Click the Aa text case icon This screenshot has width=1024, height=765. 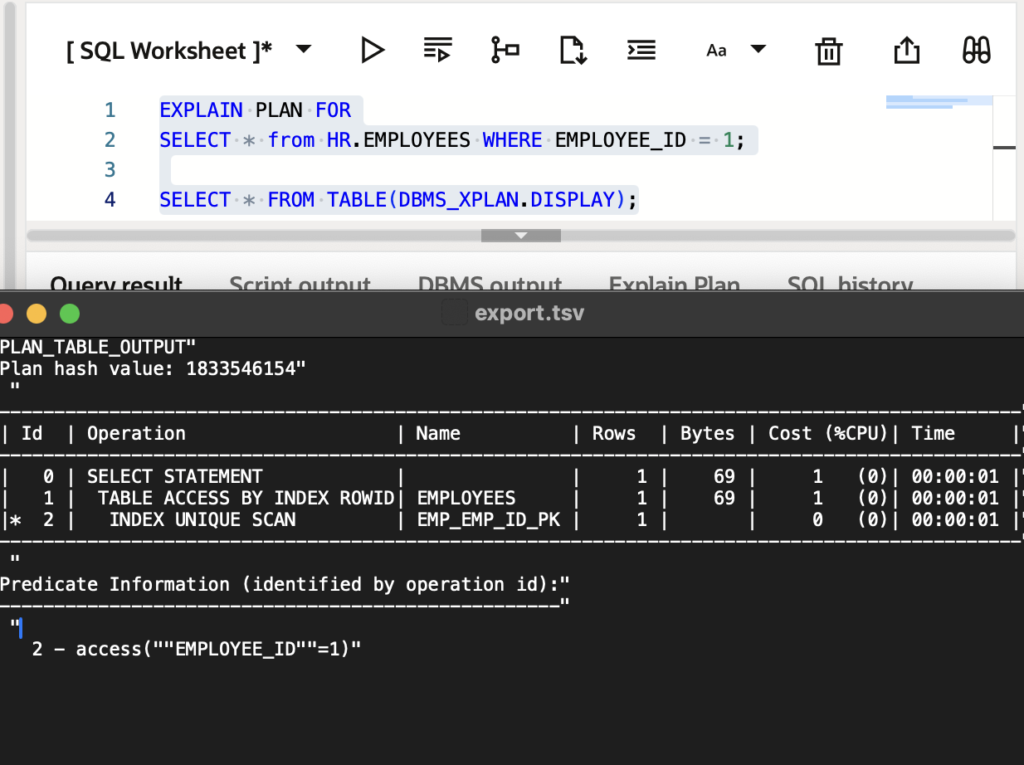click(x=716, y=50)
